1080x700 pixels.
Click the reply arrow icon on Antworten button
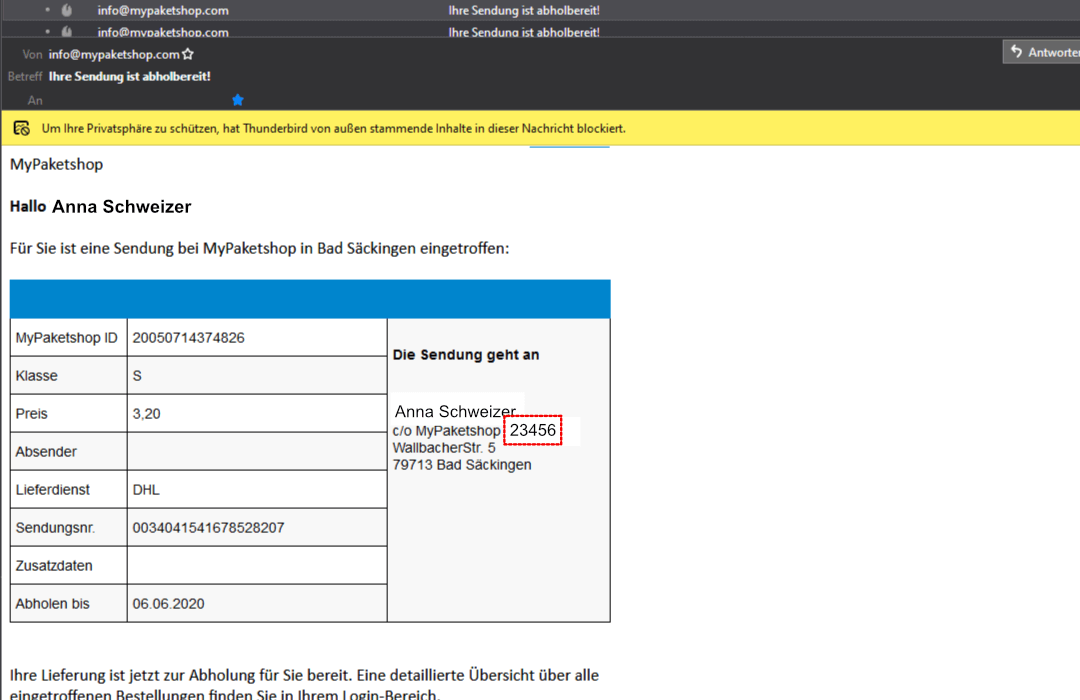click(1016, 52)
